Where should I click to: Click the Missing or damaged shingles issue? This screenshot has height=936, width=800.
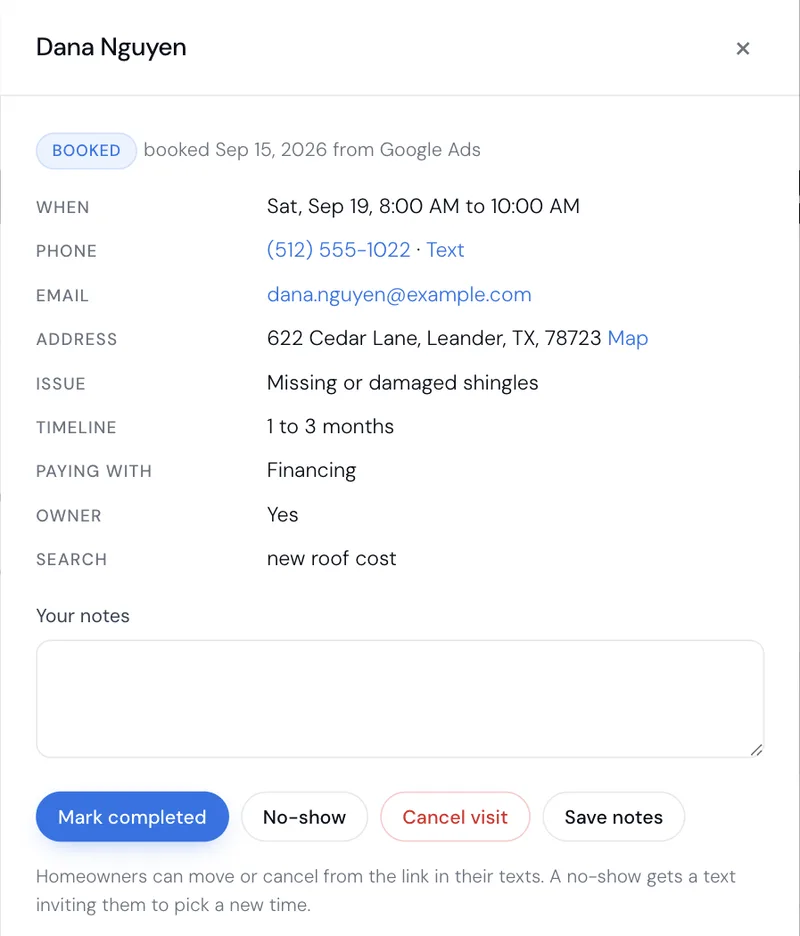(402, 383)
